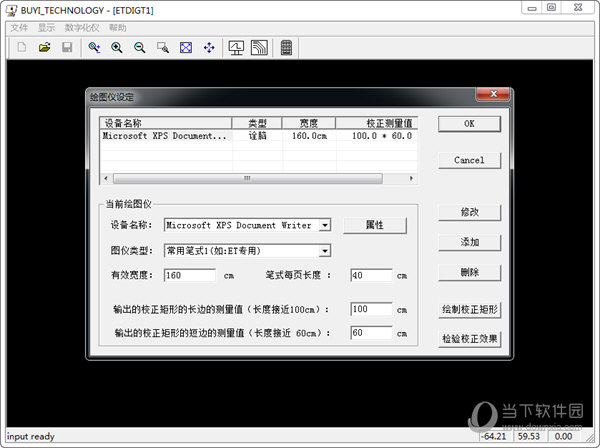The image size is (600, 448).
Task: Click the 添加 button
Action: tap(469, 243)
